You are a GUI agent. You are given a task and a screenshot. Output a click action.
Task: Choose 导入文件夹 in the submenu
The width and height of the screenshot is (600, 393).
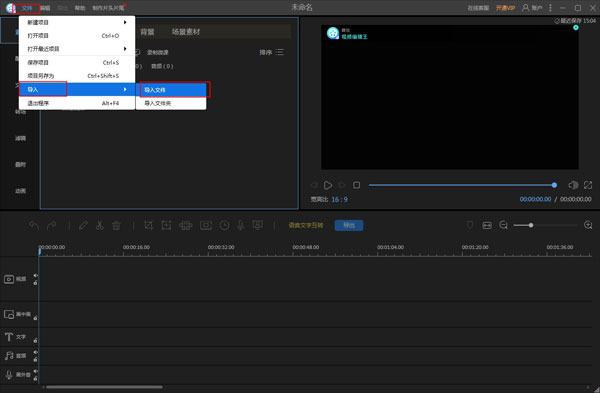(x=171, y=103)
